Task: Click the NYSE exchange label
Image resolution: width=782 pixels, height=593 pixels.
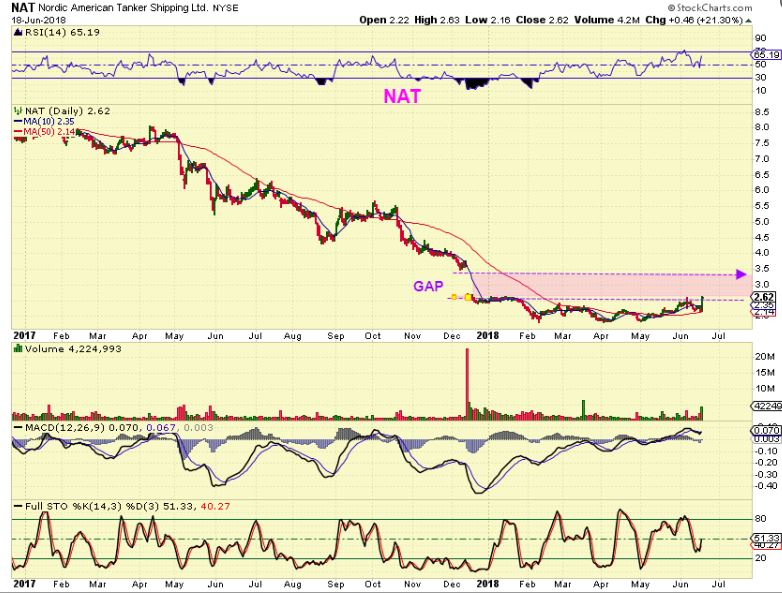Action: pos(225,8)
